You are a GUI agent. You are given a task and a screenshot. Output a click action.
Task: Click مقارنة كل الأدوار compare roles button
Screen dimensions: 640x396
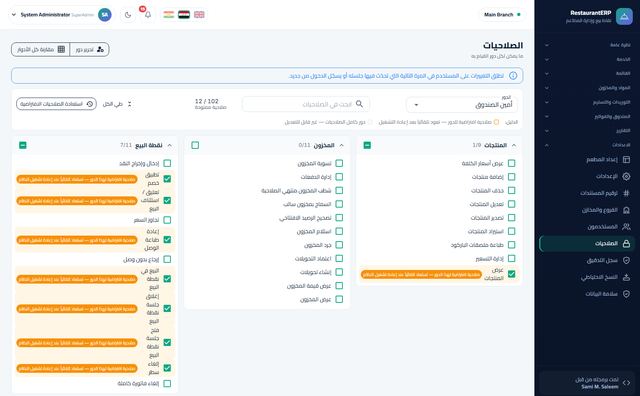point(41,49)
